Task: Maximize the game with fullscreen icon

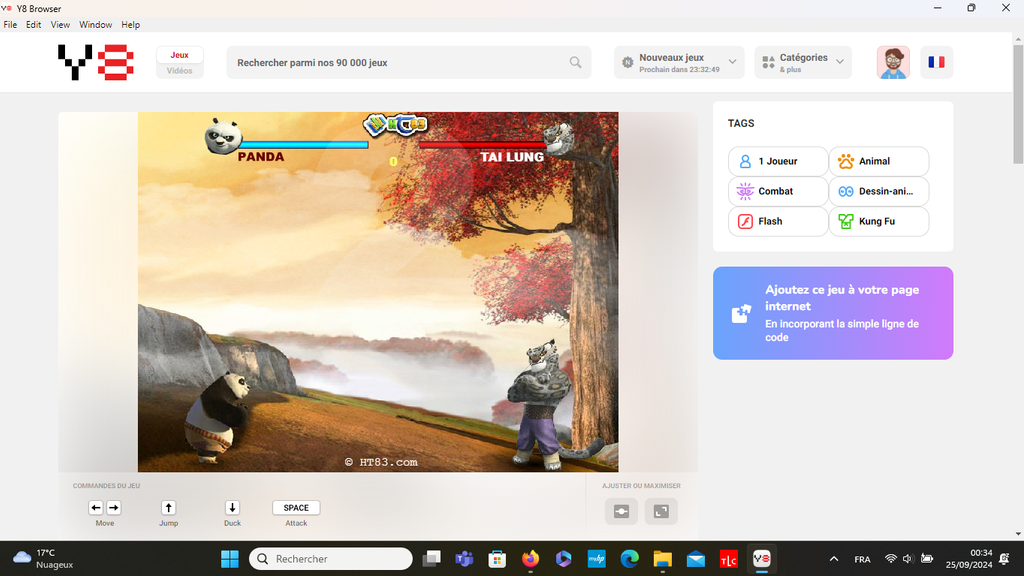Action: click(661, 511)
